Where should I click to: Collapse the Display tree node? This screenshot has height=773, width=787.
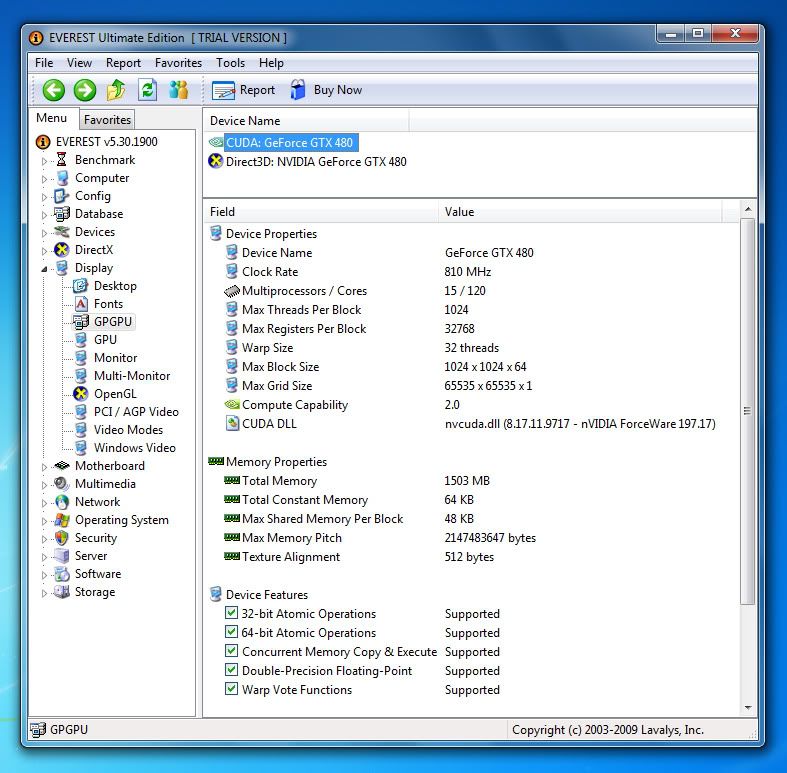pos(44,269)
